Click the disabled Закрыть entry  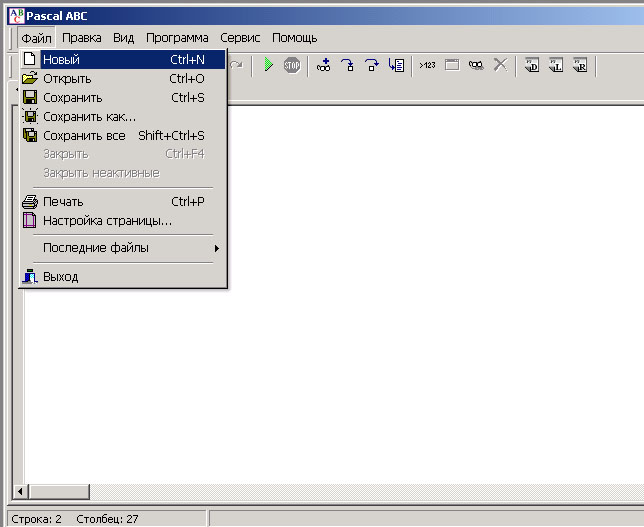(123, 154)
